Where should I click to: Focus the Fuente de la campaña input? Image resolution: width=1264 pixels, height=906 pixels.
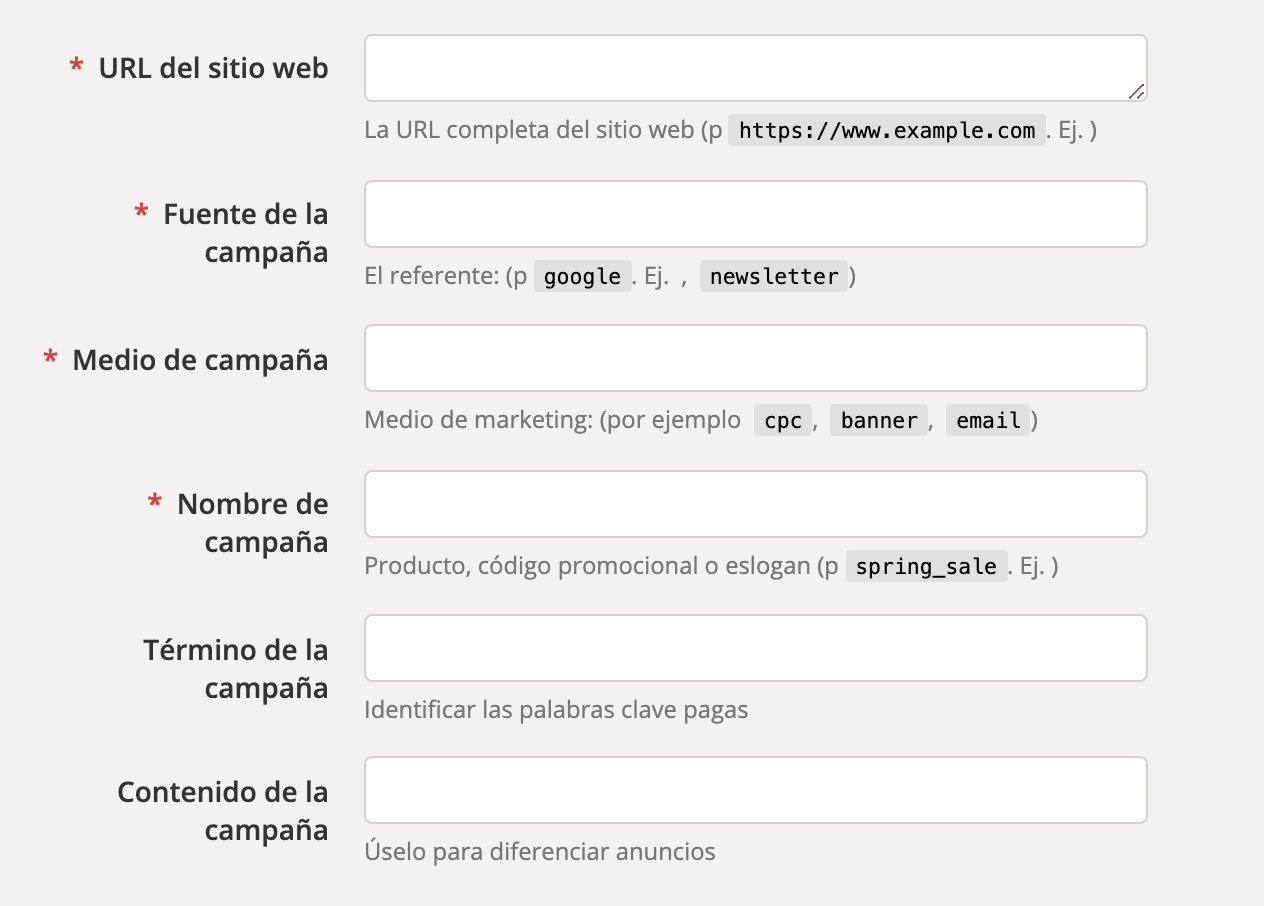click(755, 214)
